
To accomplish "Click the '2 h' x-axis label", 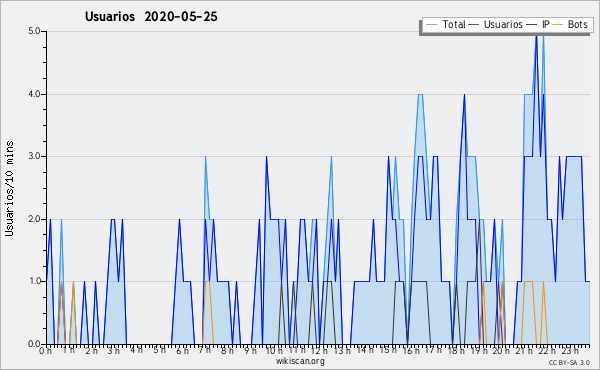I will [91, 351].
